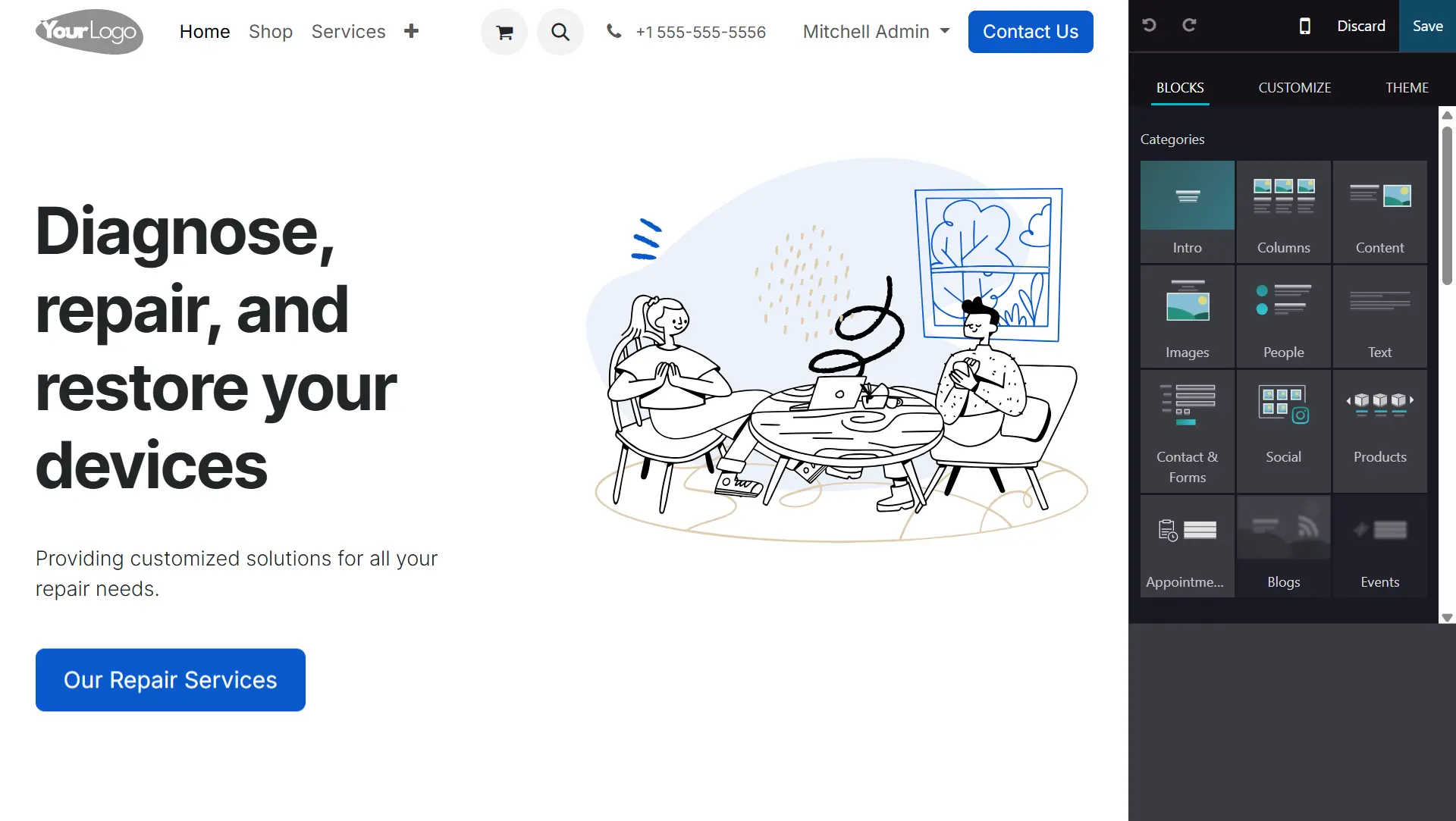Click the Save button
Image resolution: width=1456 pixels, height=821 pixels.
pos(1427,26)
